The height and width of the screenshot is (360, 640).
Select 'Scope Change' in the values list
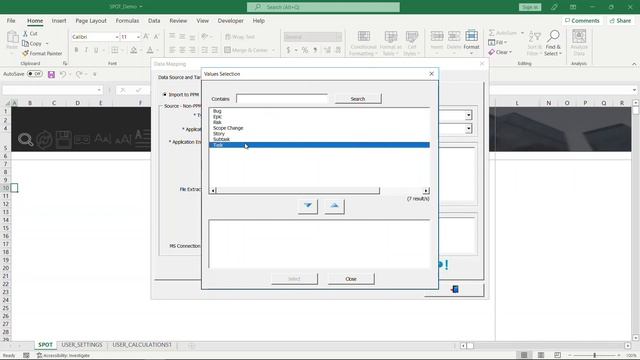click(x=228, y=128)
